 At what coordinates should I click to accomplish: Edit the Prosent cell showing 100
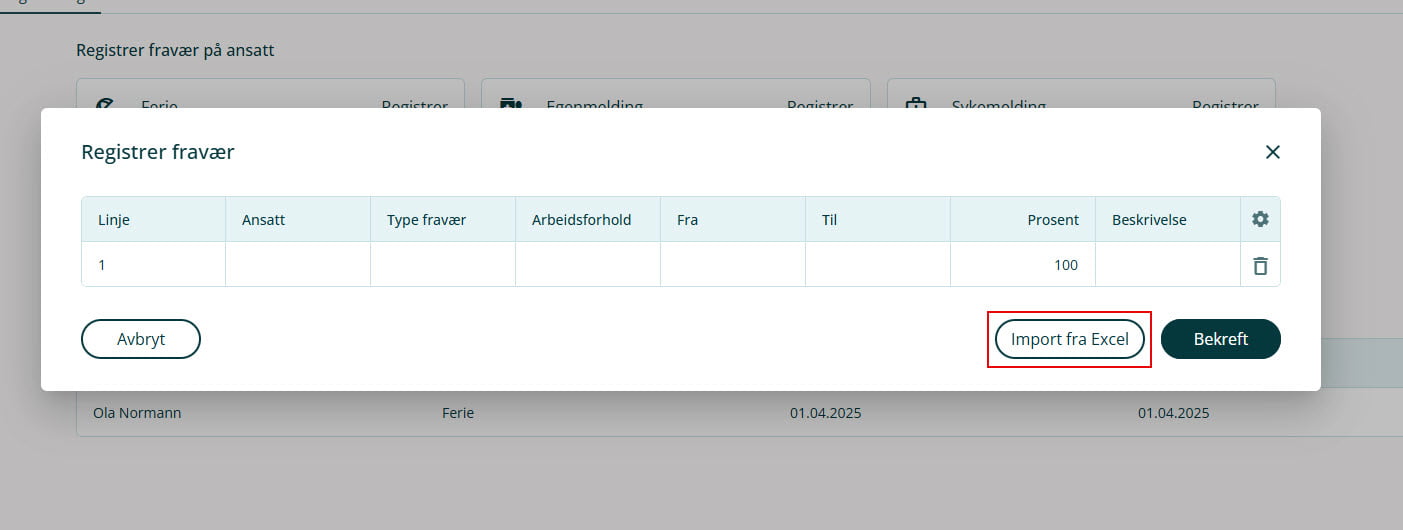1022,265
